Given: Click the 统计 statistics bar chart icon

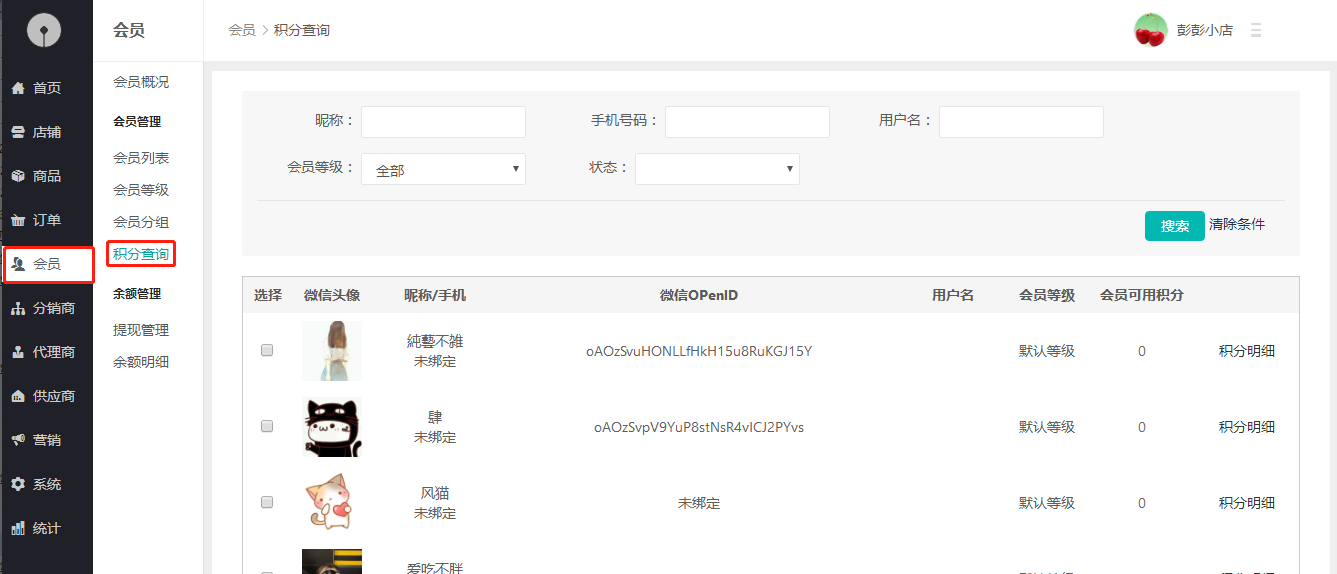Looking at the screenshot, I should [x=18, y=528].
